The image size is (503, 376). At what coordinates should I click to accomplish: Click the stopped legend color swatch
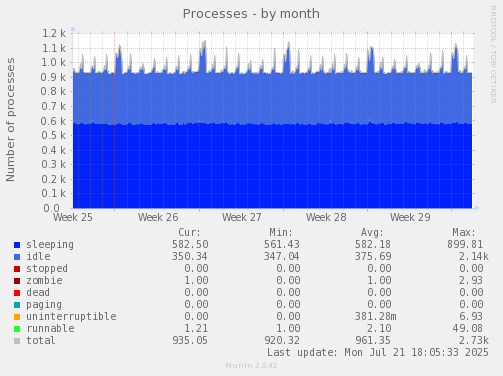[x=17, y=269]
